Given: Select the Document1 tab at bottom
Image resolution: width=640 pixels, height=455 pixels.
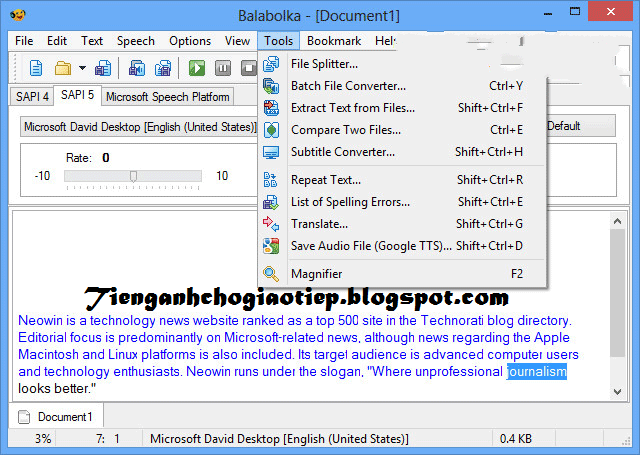Looking at the screenshot, I should click(56, 417).
